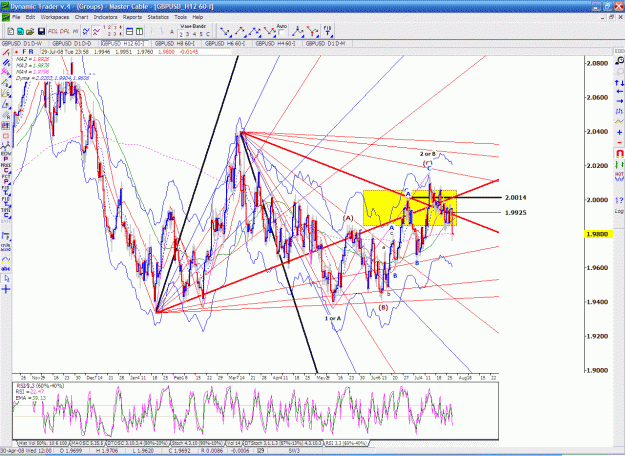
Task: Click the zoom magnifier icon
Action: tap(619, 61)
